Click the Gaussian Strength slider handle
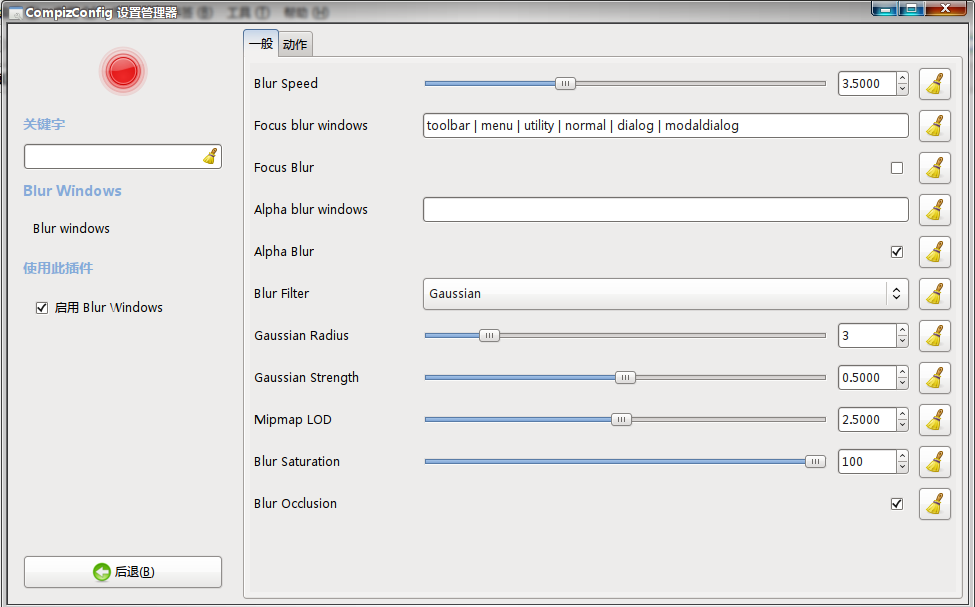Image resolution: width=975 pixels, height=607 pixels. point(626,378)
